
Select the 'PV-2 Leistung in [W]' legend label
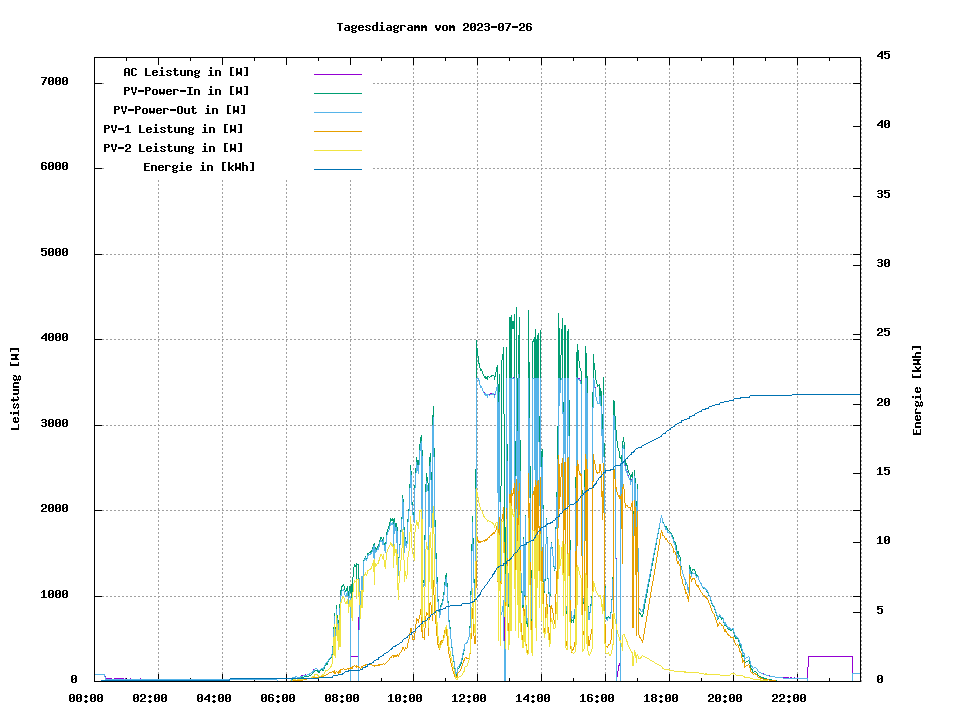[173, 148]
